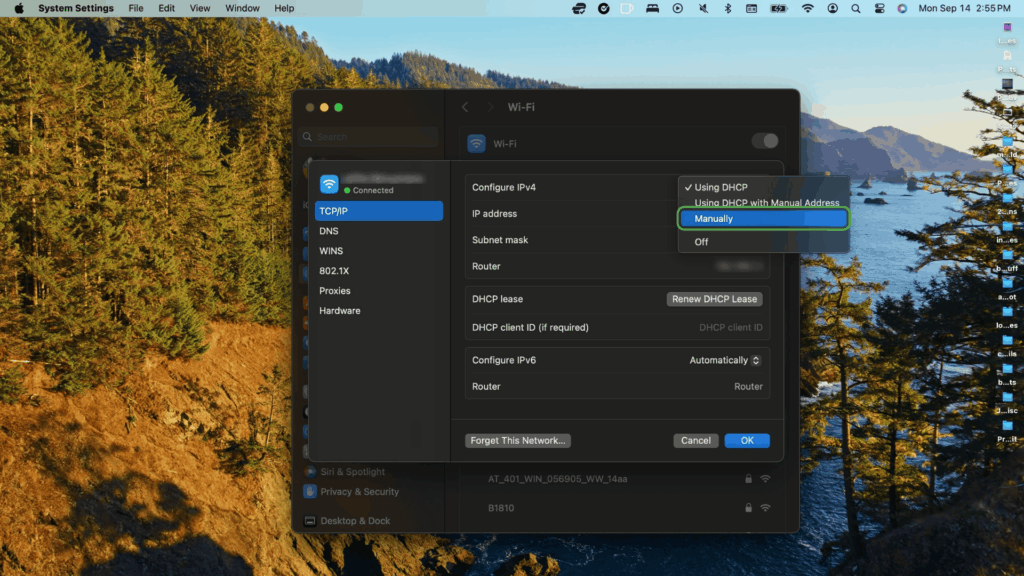Click the calendar window menu bar icon

click(752, 8)
